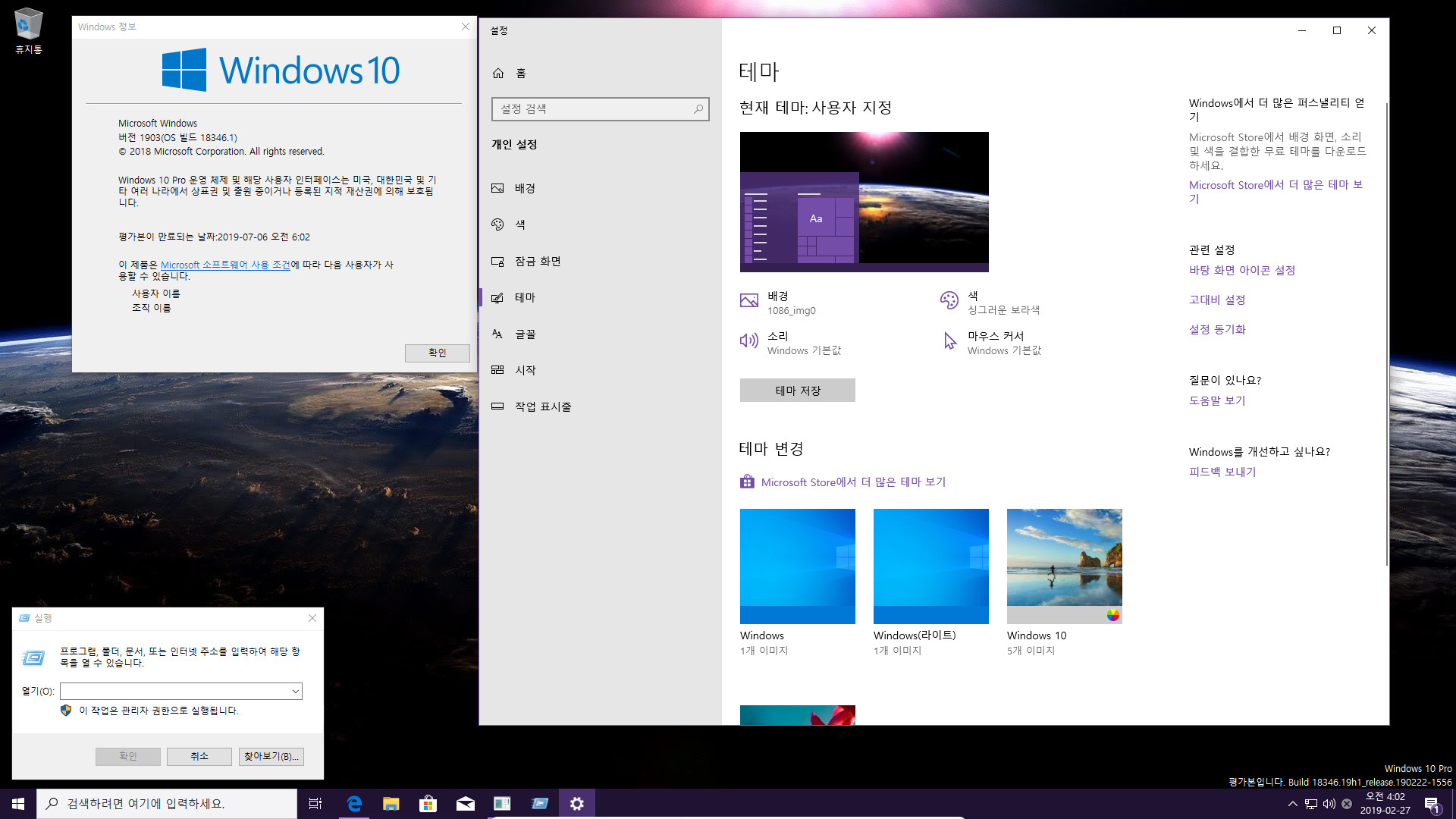Open the 'Microsoft Store에서 더 많은 테마 보기' link
Viewport: 1456px width, 819px height.
(853, 482)
